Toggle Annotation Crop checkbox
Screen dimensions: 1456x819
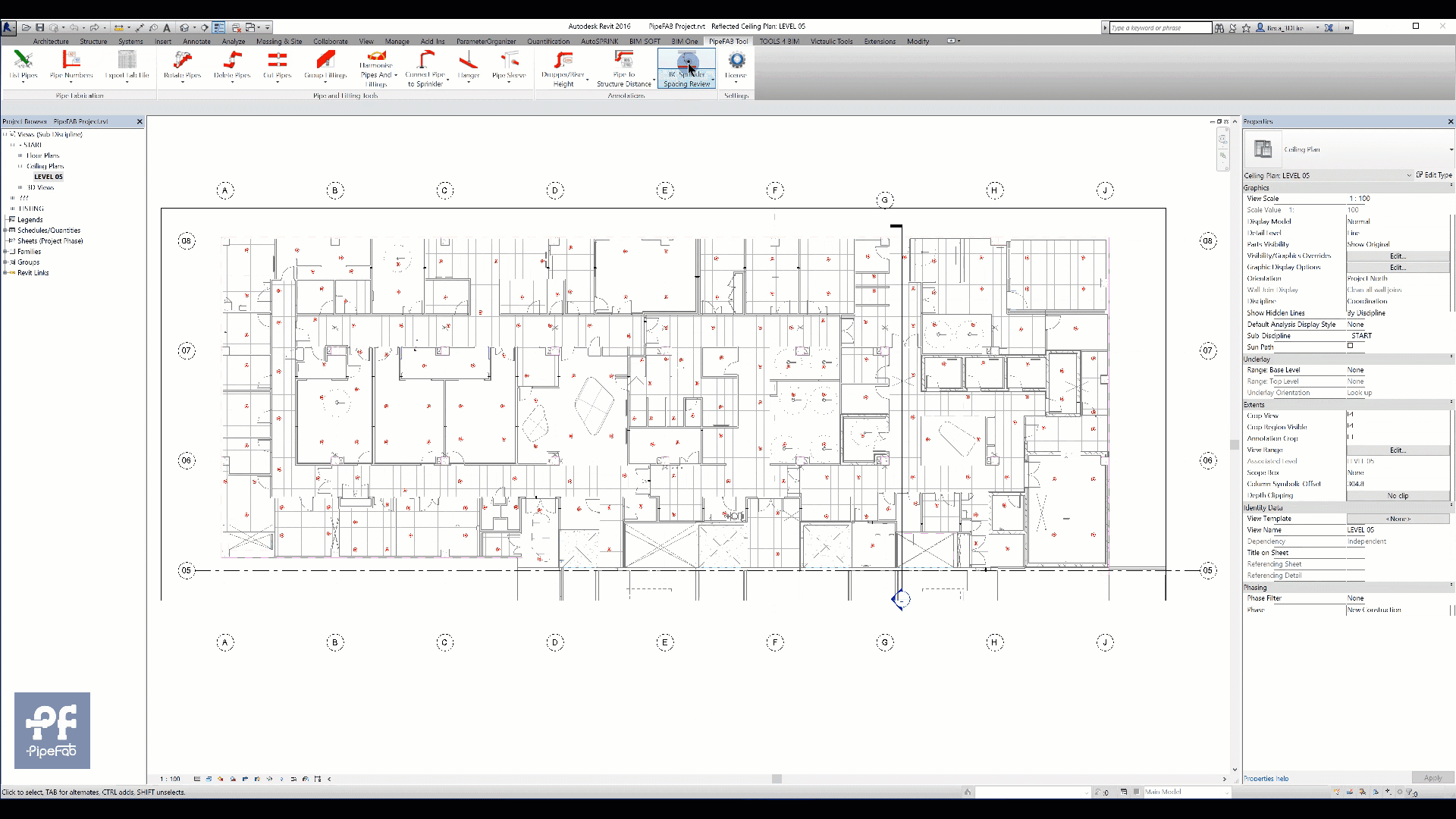pyautogui.click(x=1351, y=438)
